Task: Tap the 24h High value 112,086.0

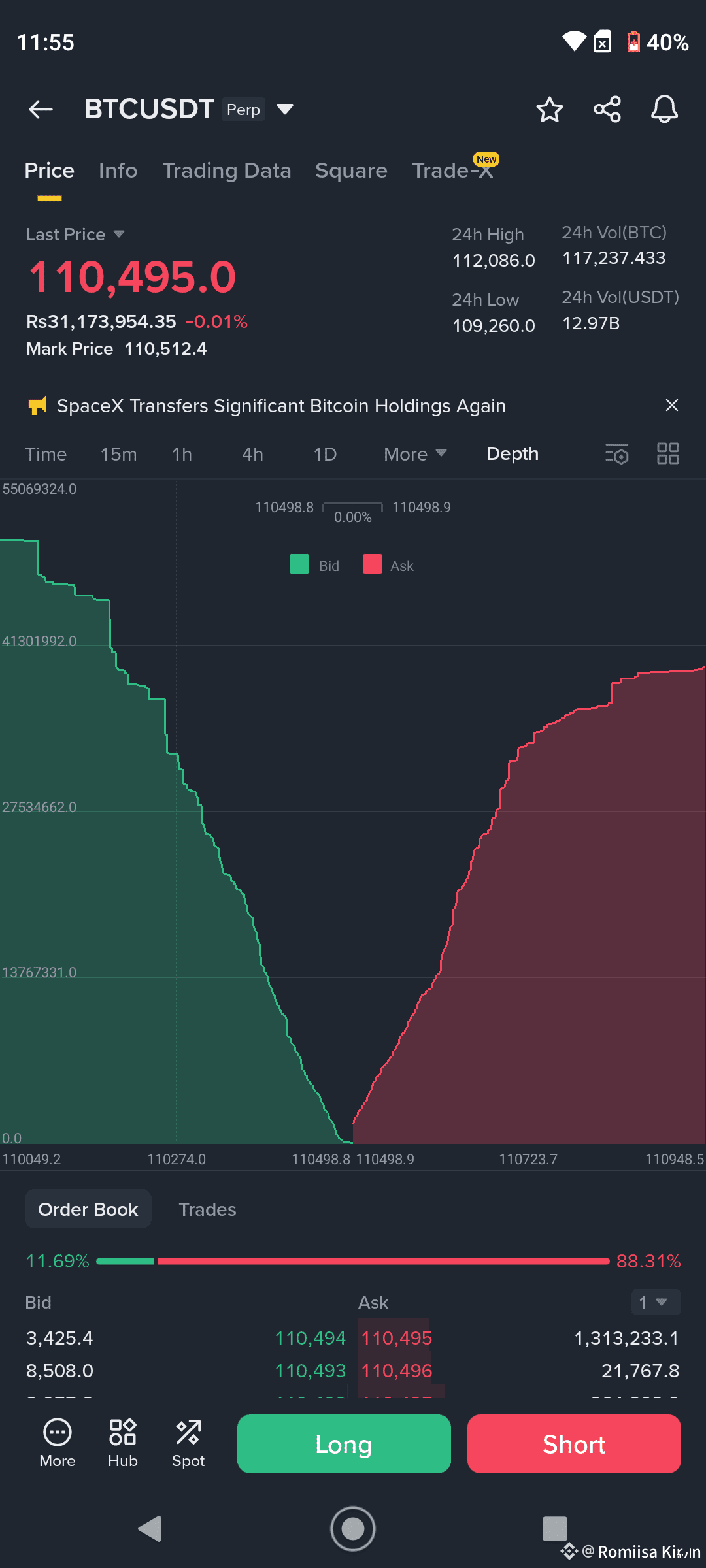Action: click(494, 261)
